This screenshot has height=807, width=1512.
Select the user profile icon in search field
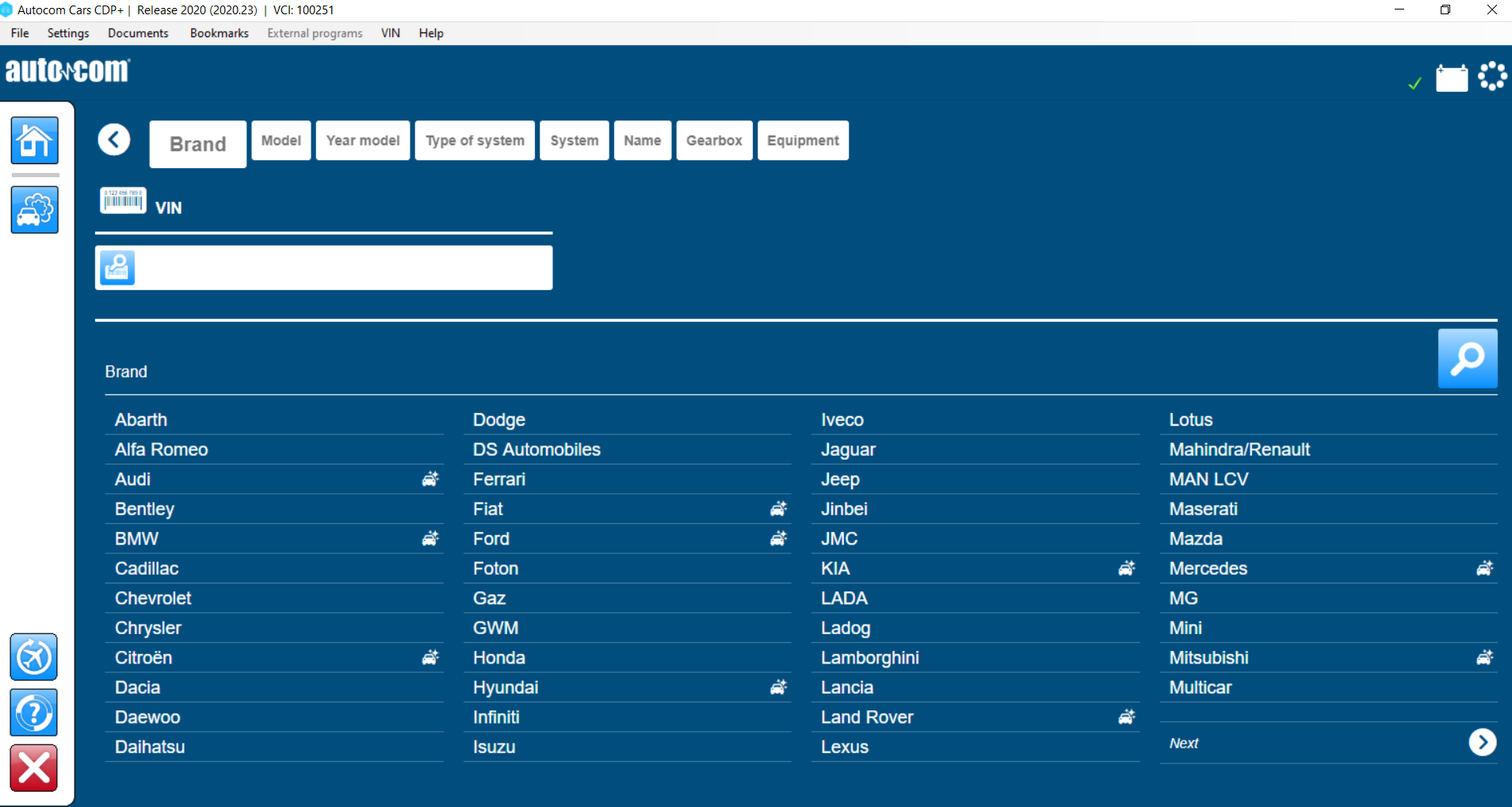[x=116, y=268]
